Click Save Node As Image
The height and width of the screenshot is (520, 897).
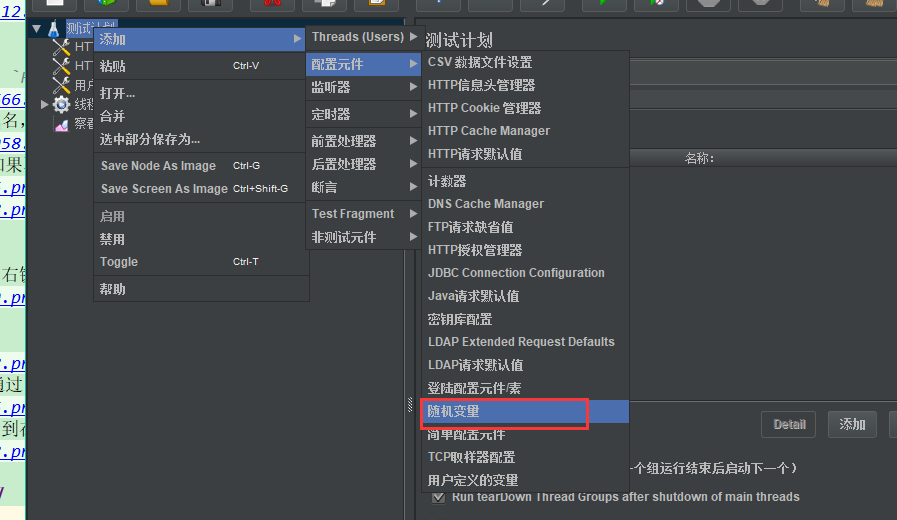pos(200,166)
